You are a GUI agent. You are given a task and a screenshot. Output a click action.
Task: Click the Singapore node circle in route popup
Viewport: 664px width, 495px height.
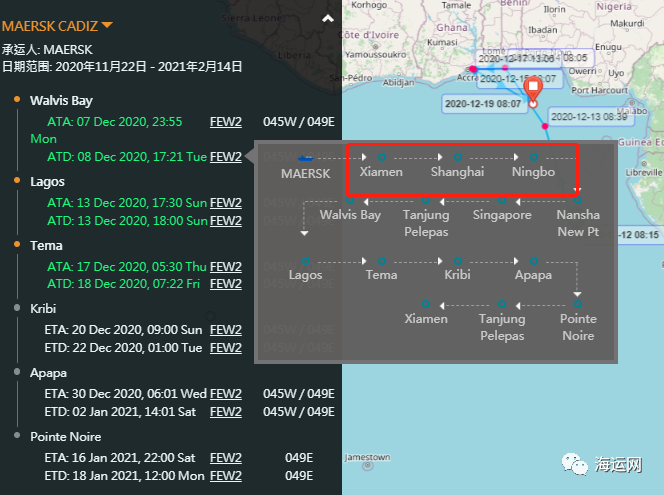coord(502,200)
